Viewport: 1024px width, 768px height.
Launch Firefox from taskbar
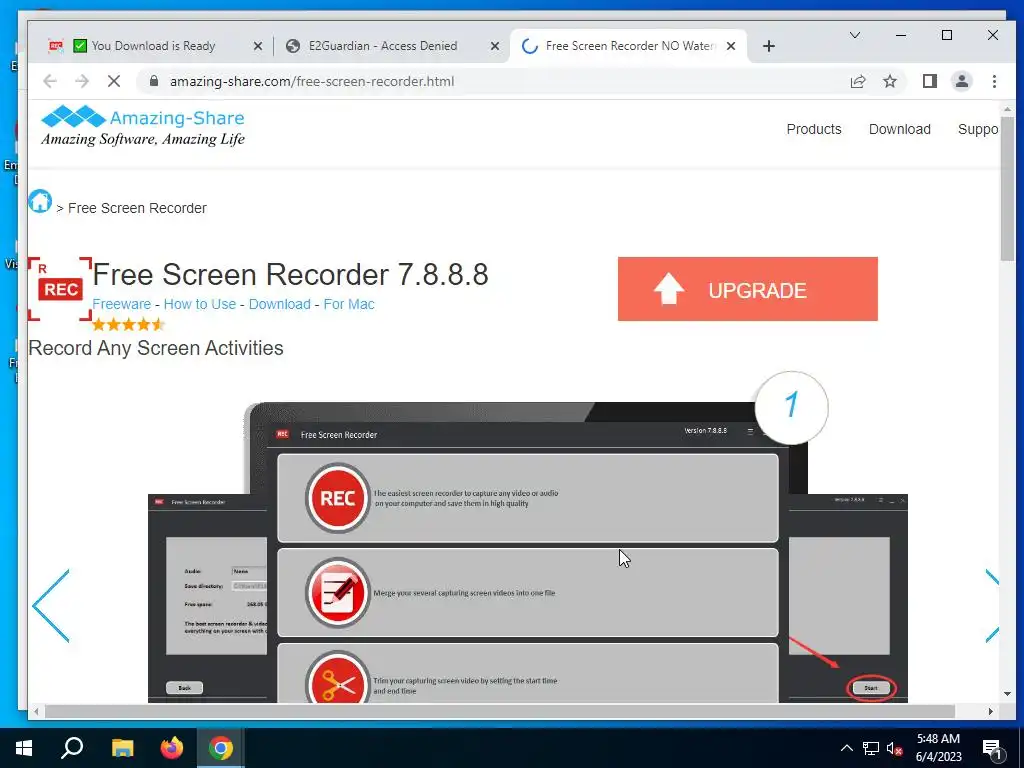172,748
